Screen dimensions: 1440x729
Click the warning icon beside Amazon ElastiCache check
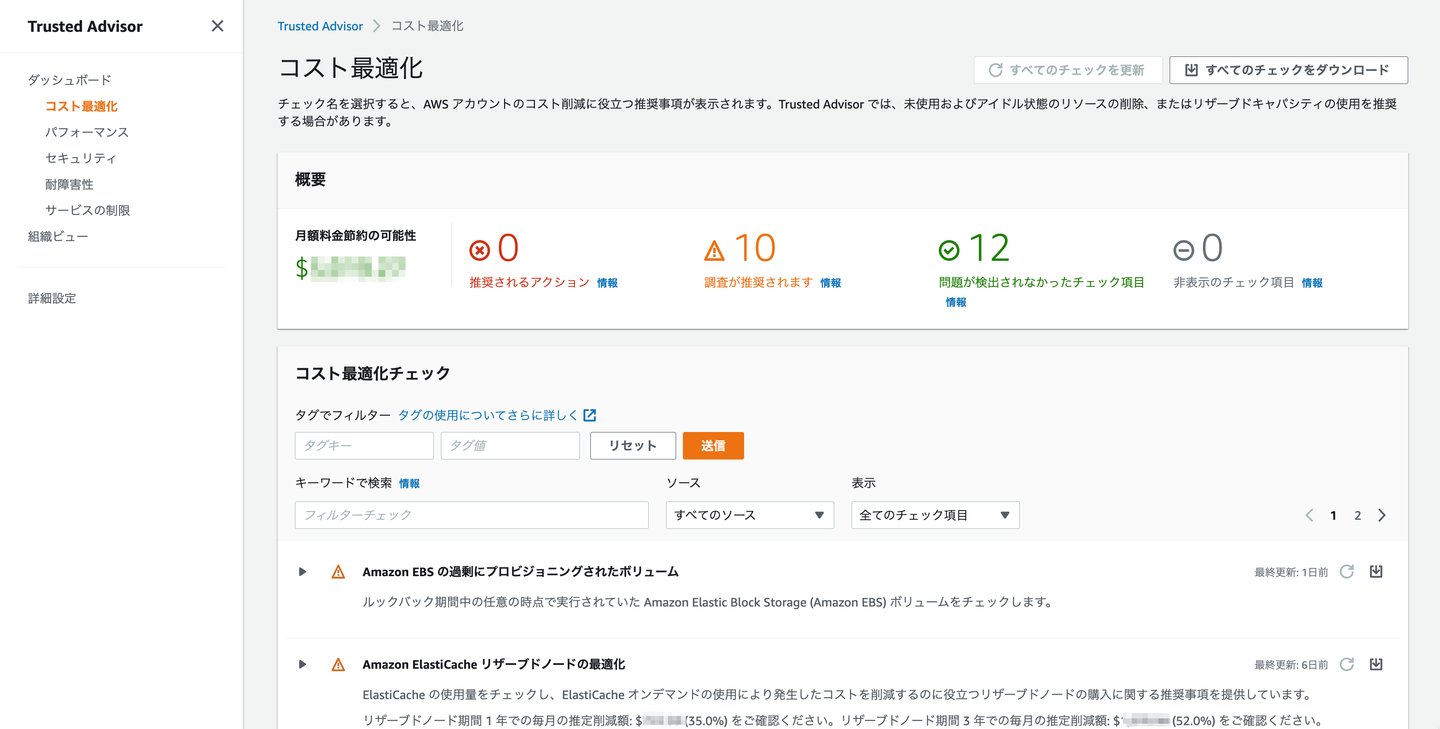click(338, 665)
